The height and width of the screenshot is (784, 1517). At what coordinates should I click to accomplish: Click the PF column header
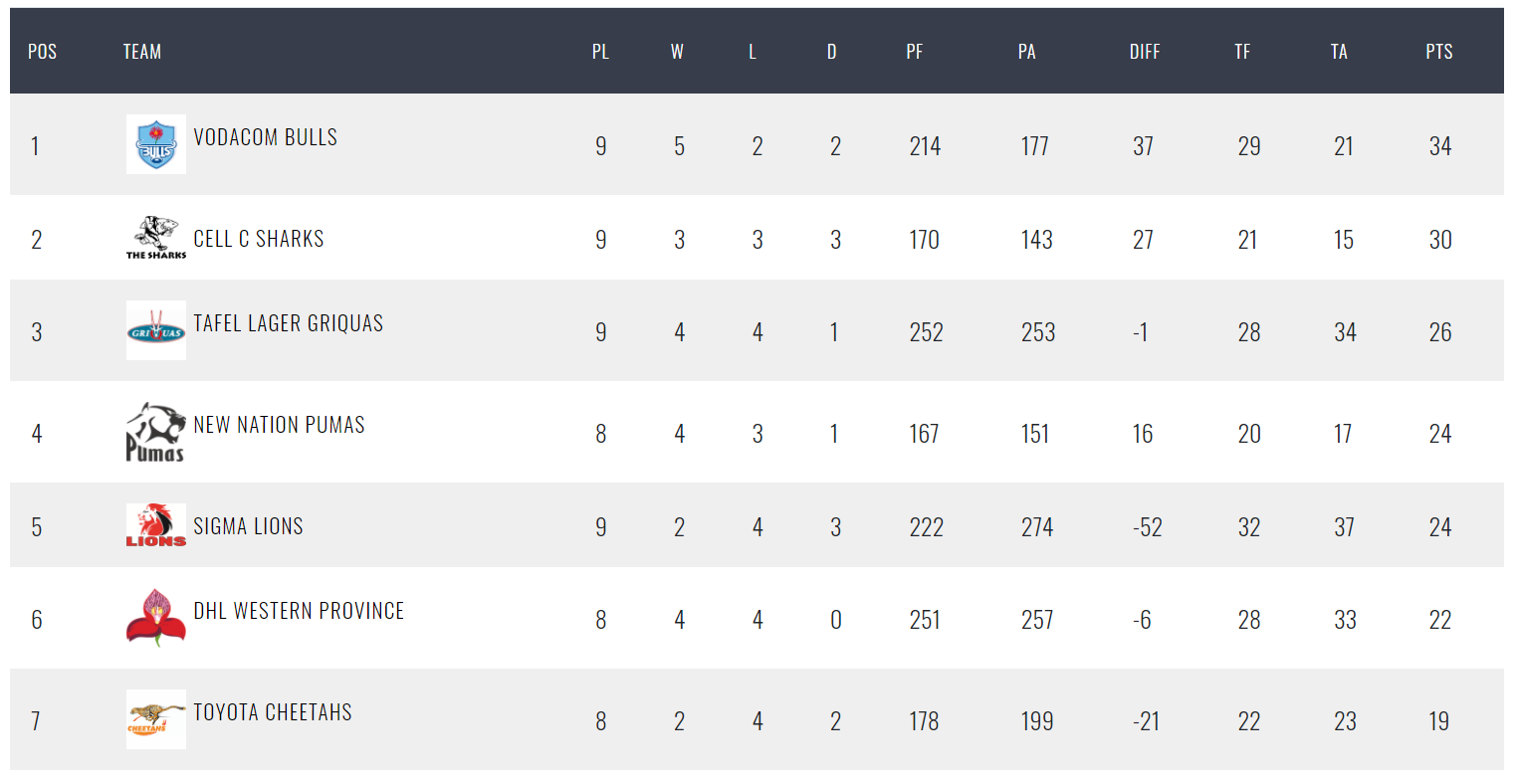(x=915, y=52)
